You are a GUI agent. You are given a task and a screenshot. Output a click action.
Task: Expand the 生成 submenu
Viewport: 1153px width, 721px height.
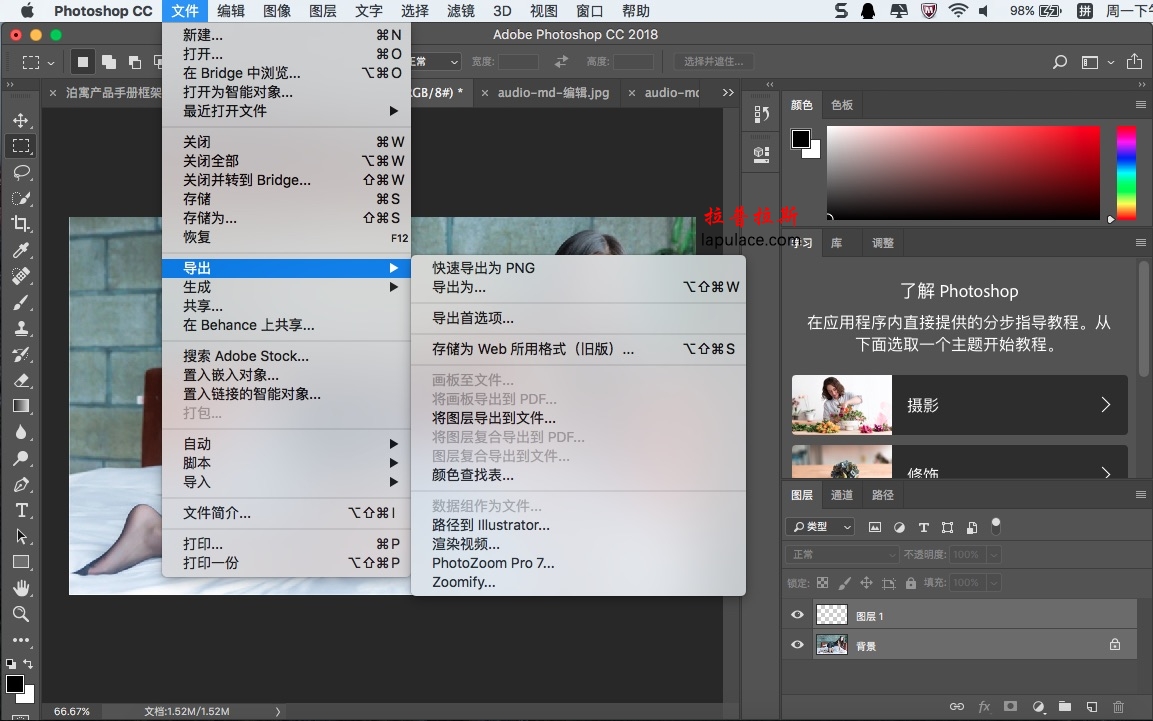[286, 287]
